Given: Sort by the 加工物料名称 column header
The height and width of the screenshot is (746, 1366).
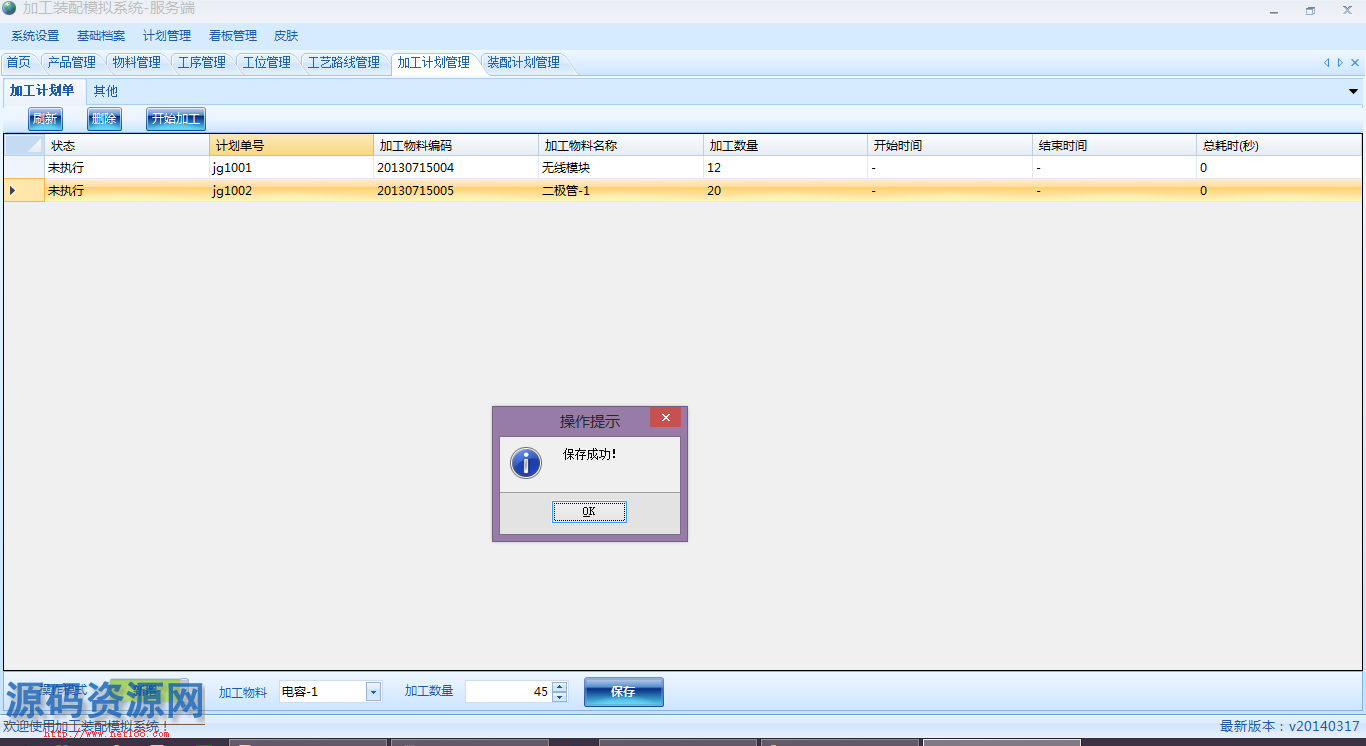Looking at the screenshot, I should click(620, 145).
